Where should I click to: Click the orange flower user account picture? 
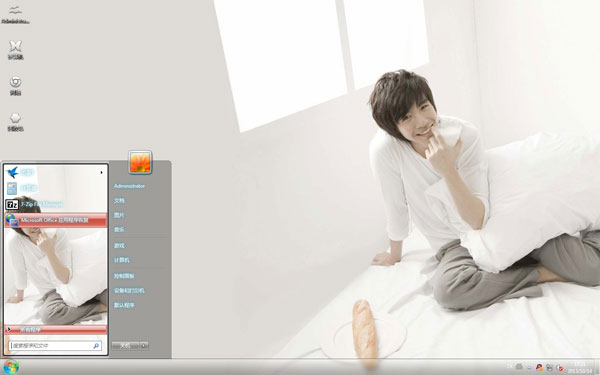point(140,163)
